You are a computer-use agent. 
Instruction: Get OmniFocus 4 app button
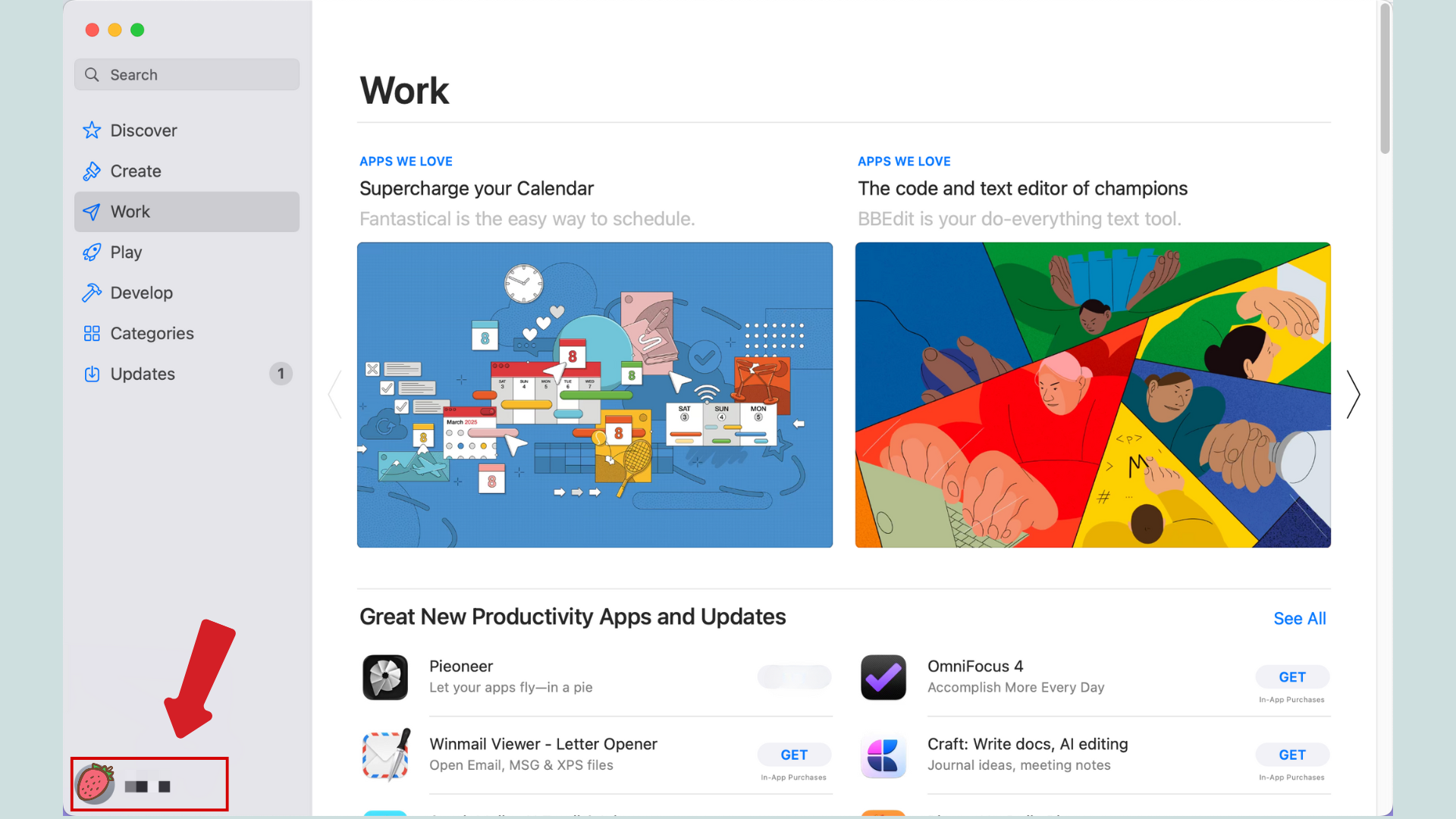tap(1292, 677)
